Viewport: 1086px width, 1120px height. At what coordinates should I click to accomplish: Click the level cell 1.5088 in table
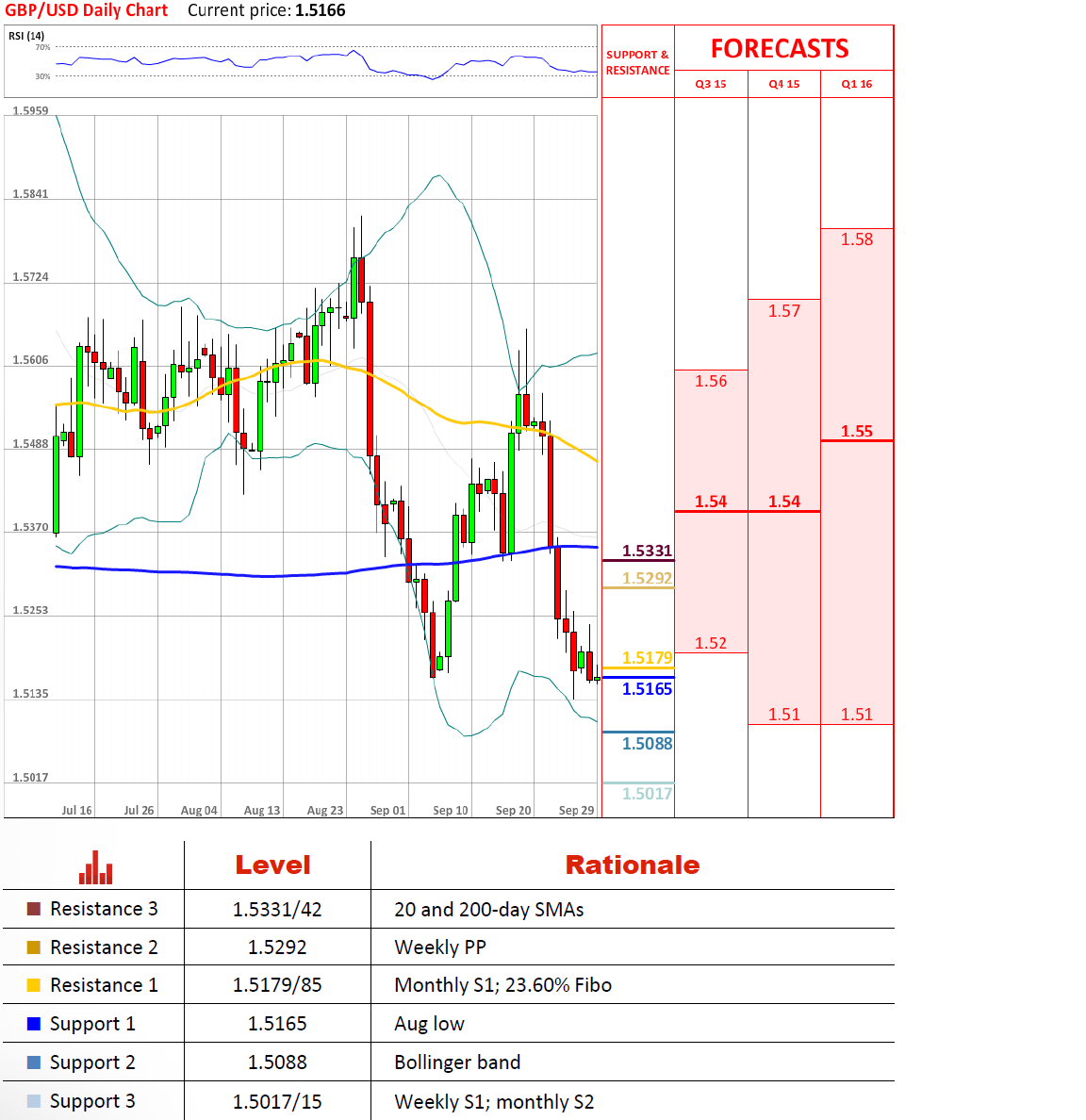(x=277, y=1062)
